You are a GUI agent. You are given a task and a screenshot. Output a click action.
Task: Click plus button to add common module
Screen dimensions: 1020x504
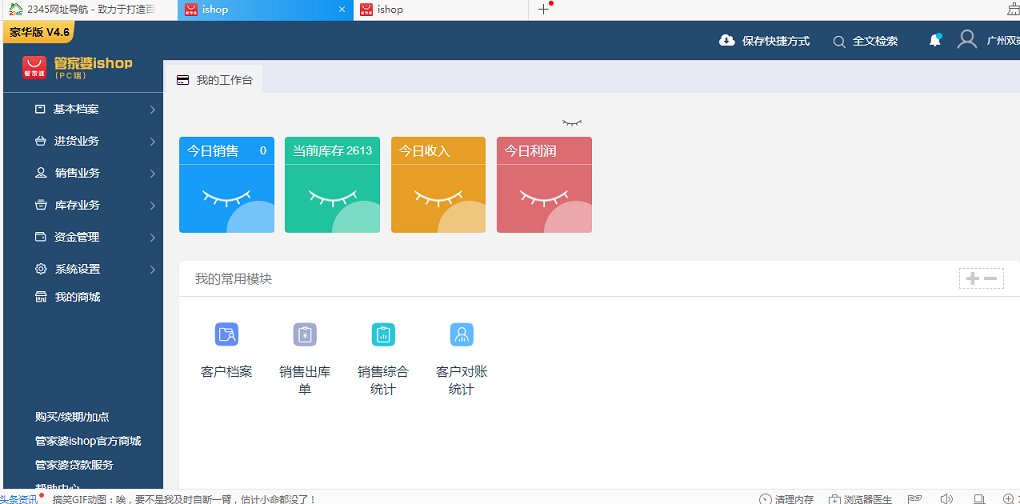971,279
